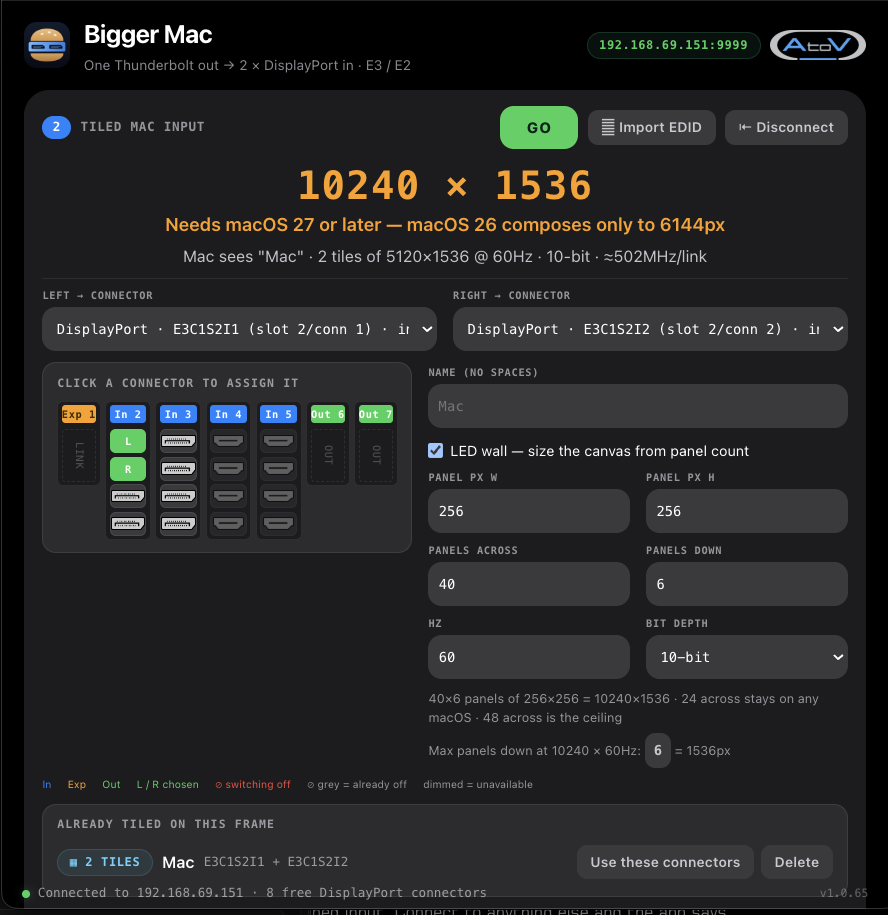Viewport: 888px width, 915px height.
Task: Click the Panels Down field showing 6
Action: coord(746,584)
